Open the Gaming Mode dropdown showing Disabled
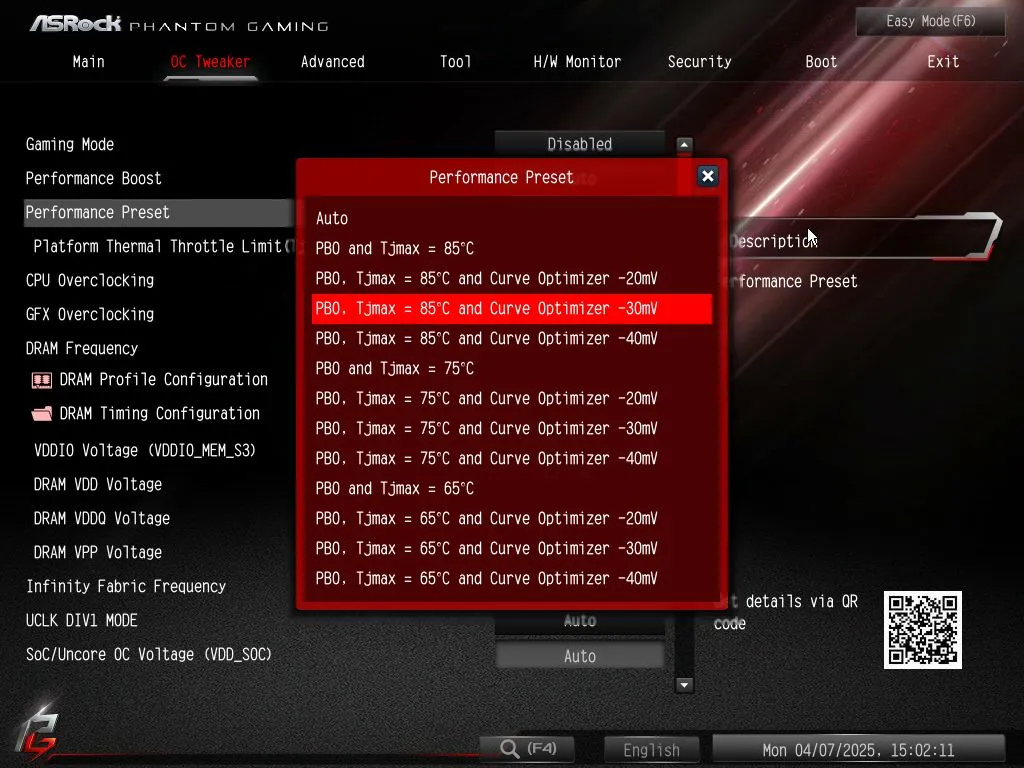This screenshot has height=768, width=1024. tap(580, 143)
